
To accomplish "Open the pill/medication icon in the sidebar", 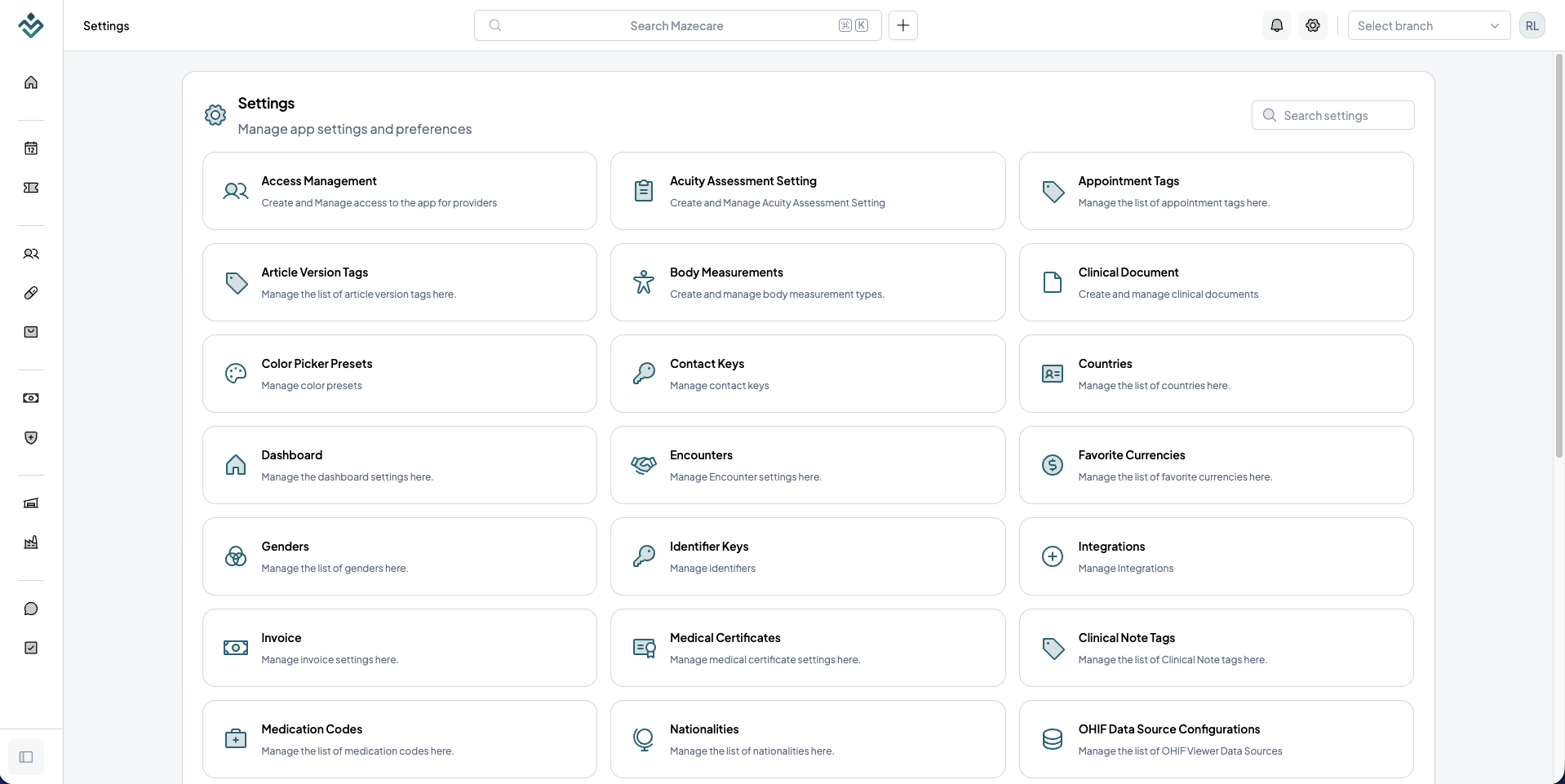I will pos(31,293).
